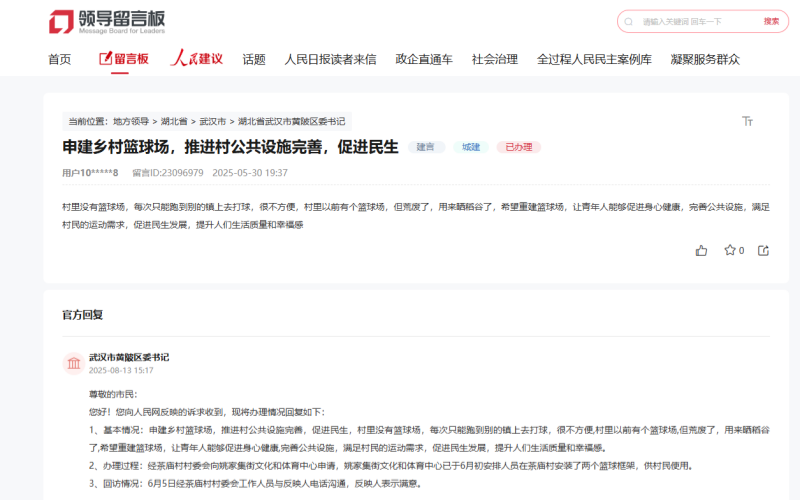Click 湖北省武汉市黄陂区委书记 breadcrumb link
Image resolution: width=800 pixels, height=500 pixels.
pyautogui.click(x=291, y=121)
